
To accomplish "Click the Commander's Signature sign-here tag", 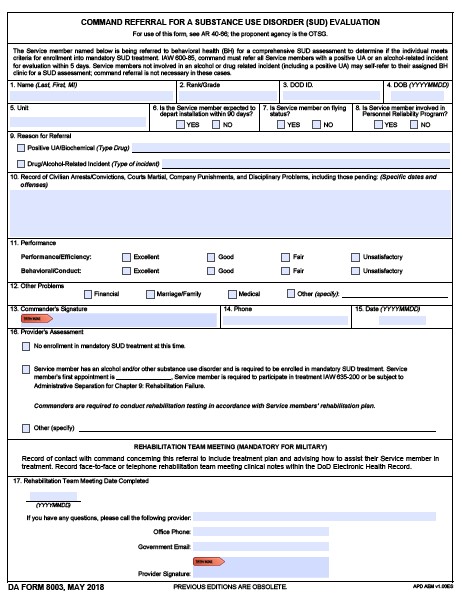I will click(37, 319).
